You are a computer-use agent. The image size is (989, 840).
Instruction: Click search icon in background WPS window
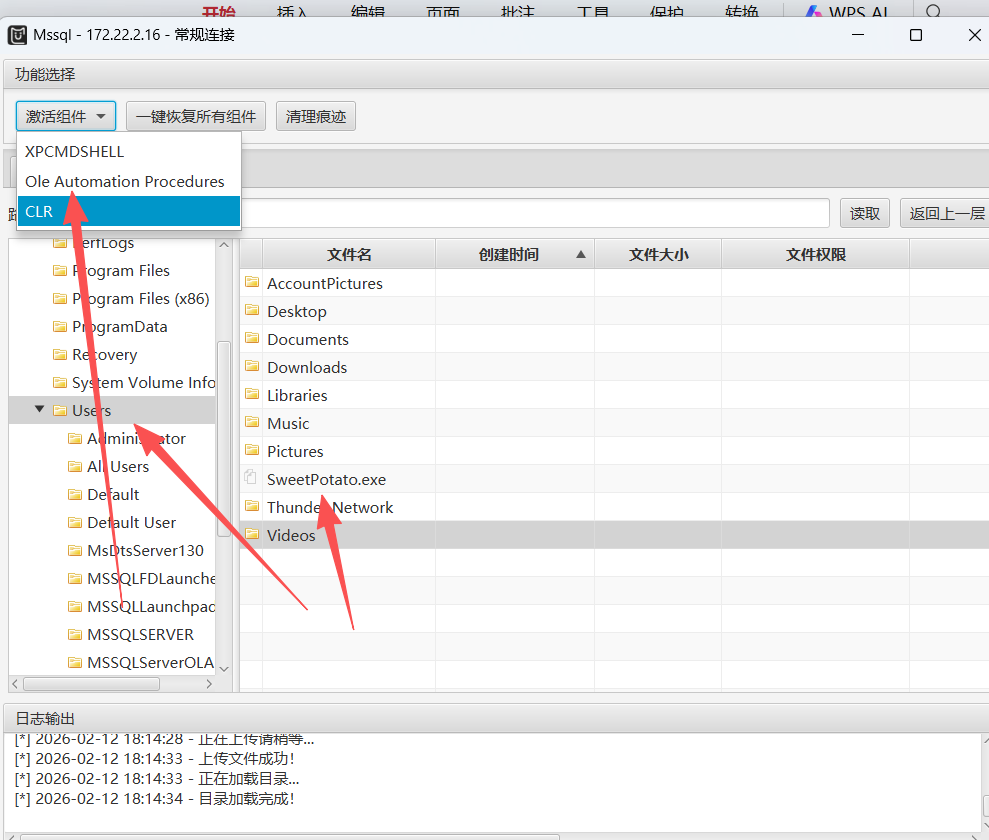coord(934,11)
